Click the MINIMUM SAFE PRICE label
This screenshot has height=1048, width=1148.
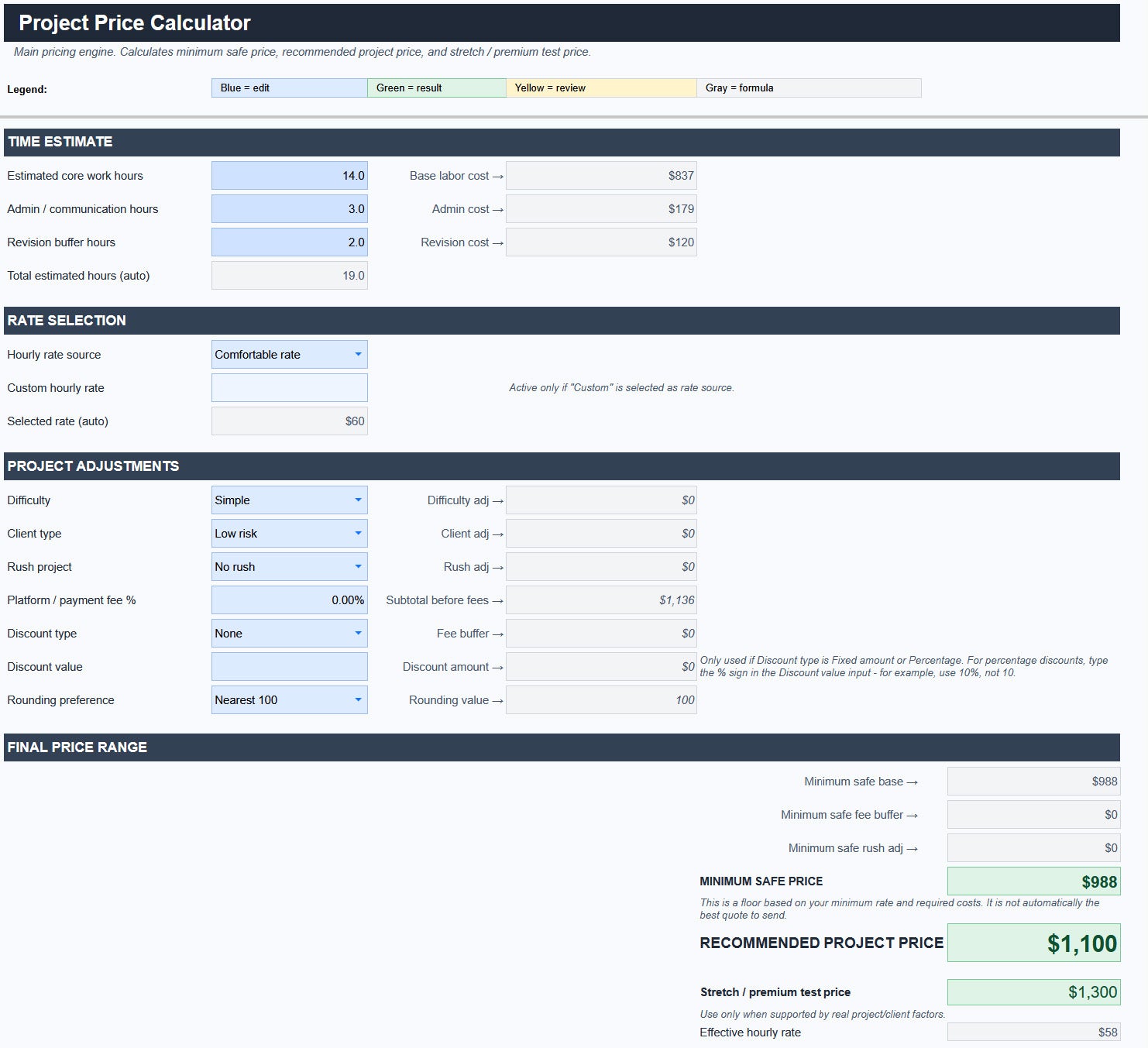(x=761, y=881)
